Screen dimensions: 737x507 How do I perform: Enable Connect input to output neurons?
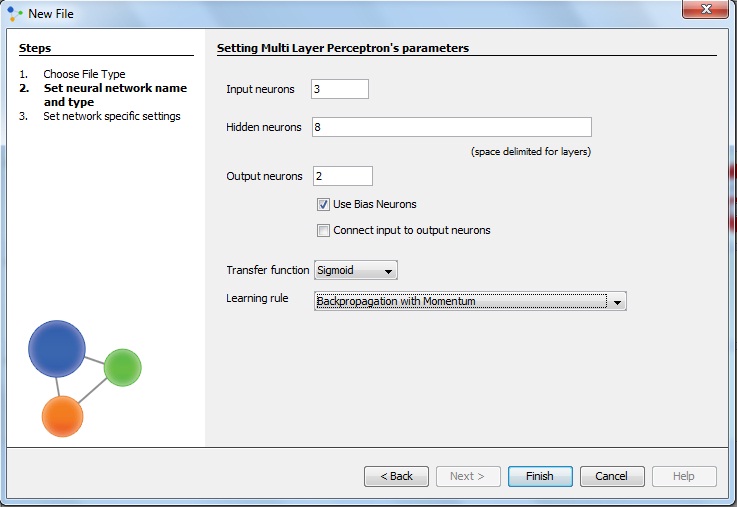click(x=323, y=230)
